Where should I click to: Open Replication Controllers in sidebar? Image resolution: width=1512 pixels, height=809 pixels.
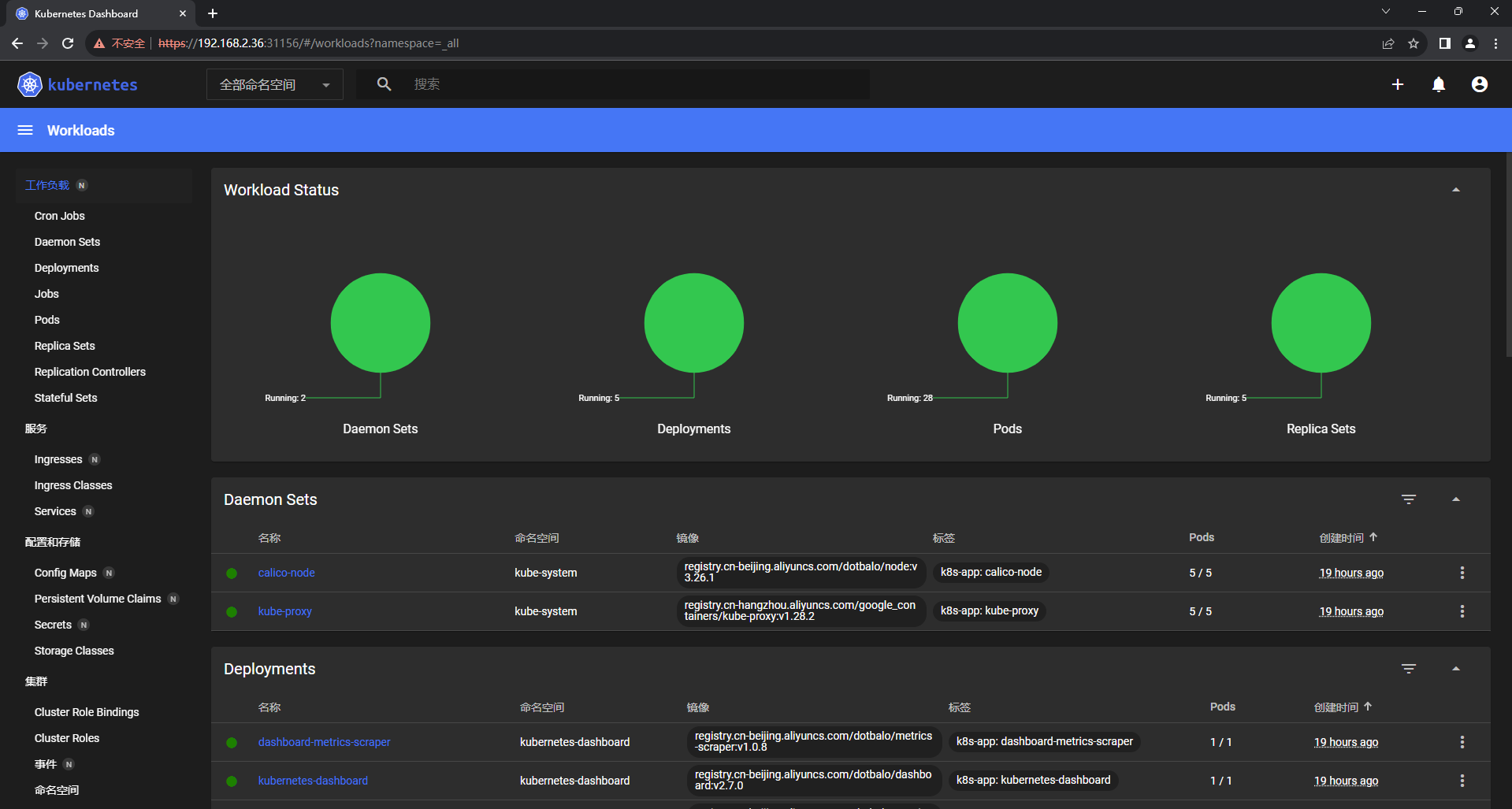click(x=90, y=372)
